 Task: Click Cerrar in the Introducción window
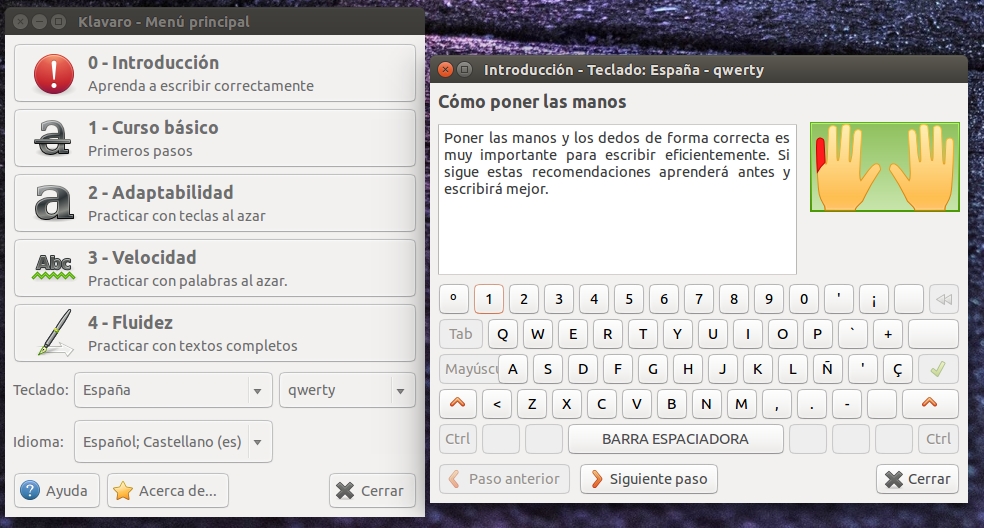917,479
